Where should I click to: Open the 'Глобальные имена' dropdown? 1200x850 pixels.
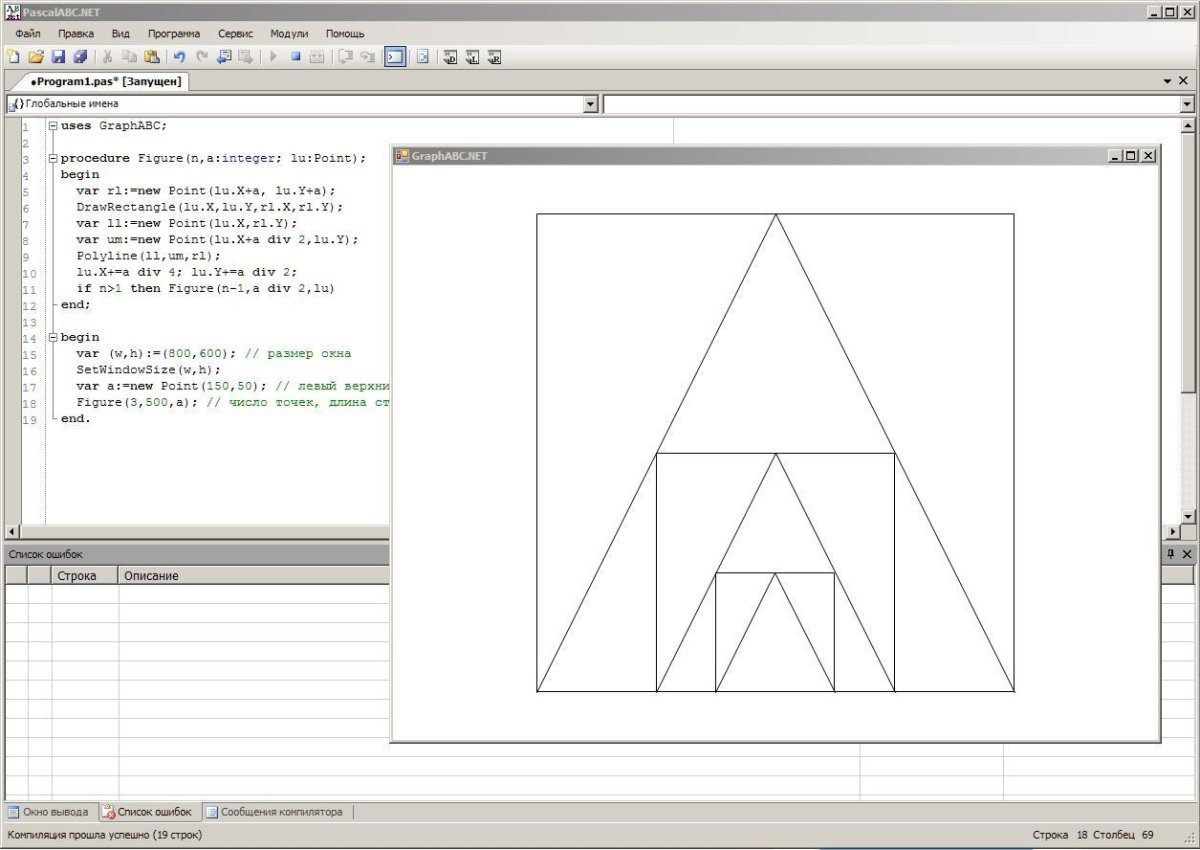[x=590, y=104]
